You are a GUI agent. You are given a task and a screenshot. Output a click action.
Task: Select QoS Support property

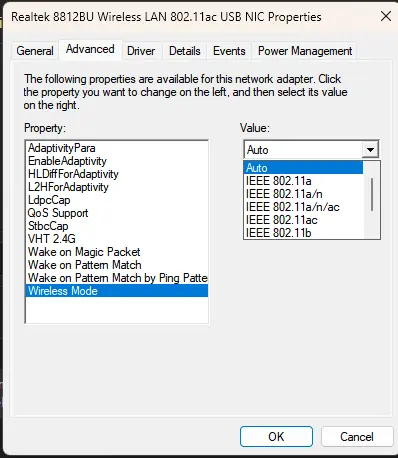pyautogui.click(x=117, y=213)
